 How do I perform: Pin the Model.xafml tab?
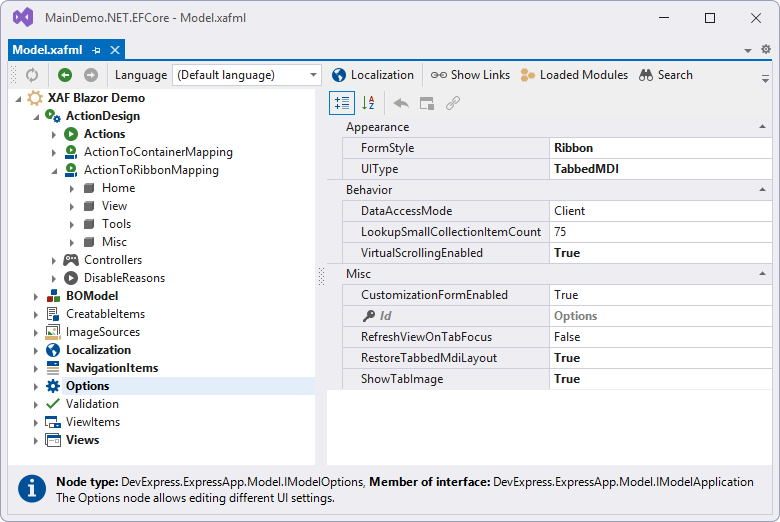[x=97, y=50]
